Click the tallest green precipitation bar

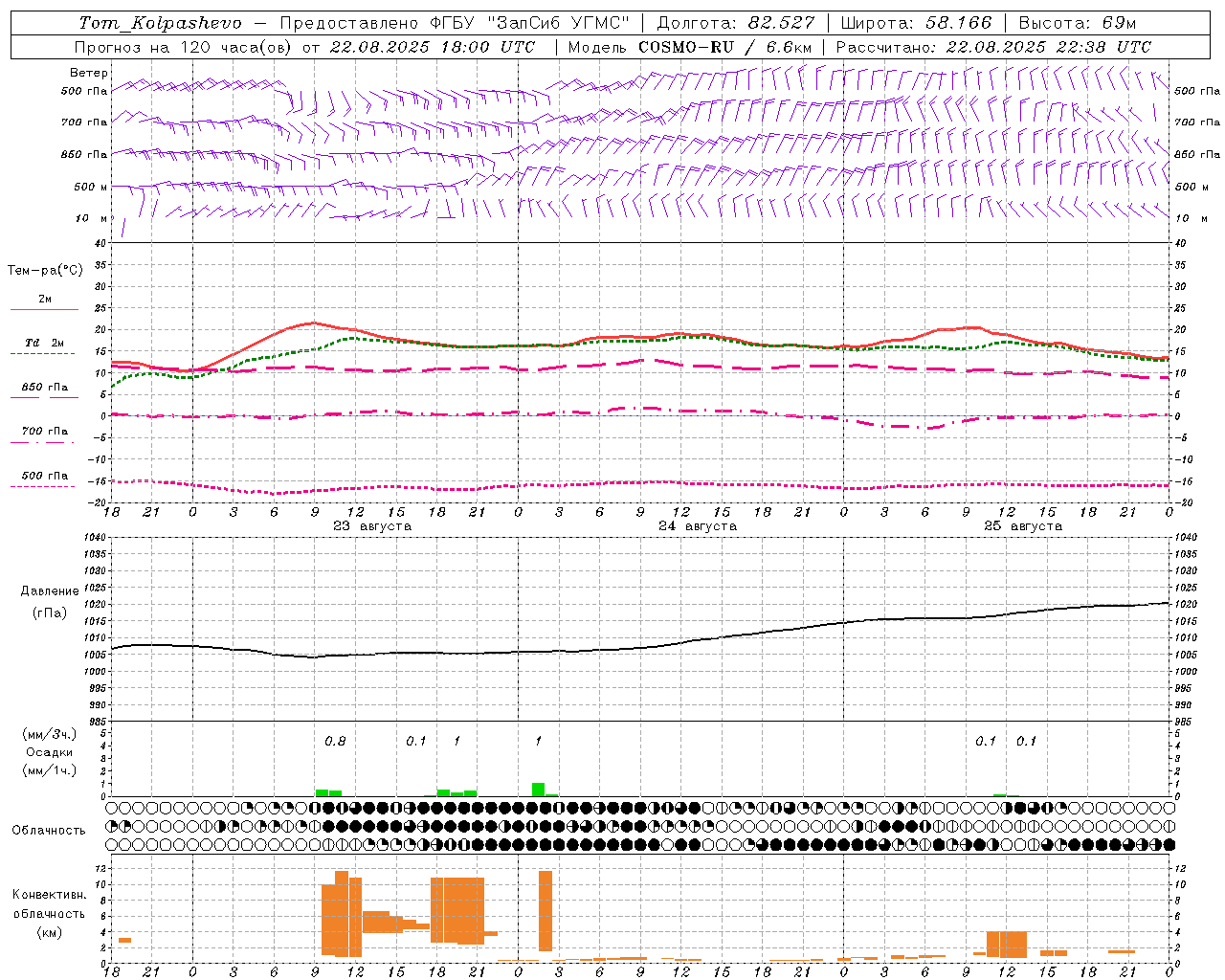[x=539, y=790]
